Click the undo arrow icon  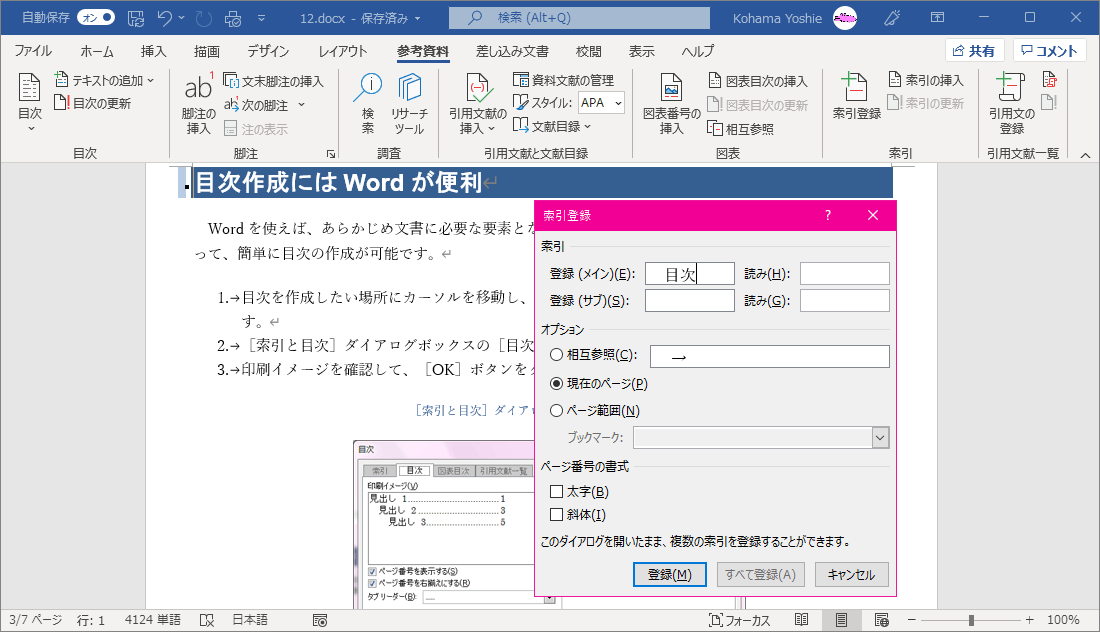(165, 18)
